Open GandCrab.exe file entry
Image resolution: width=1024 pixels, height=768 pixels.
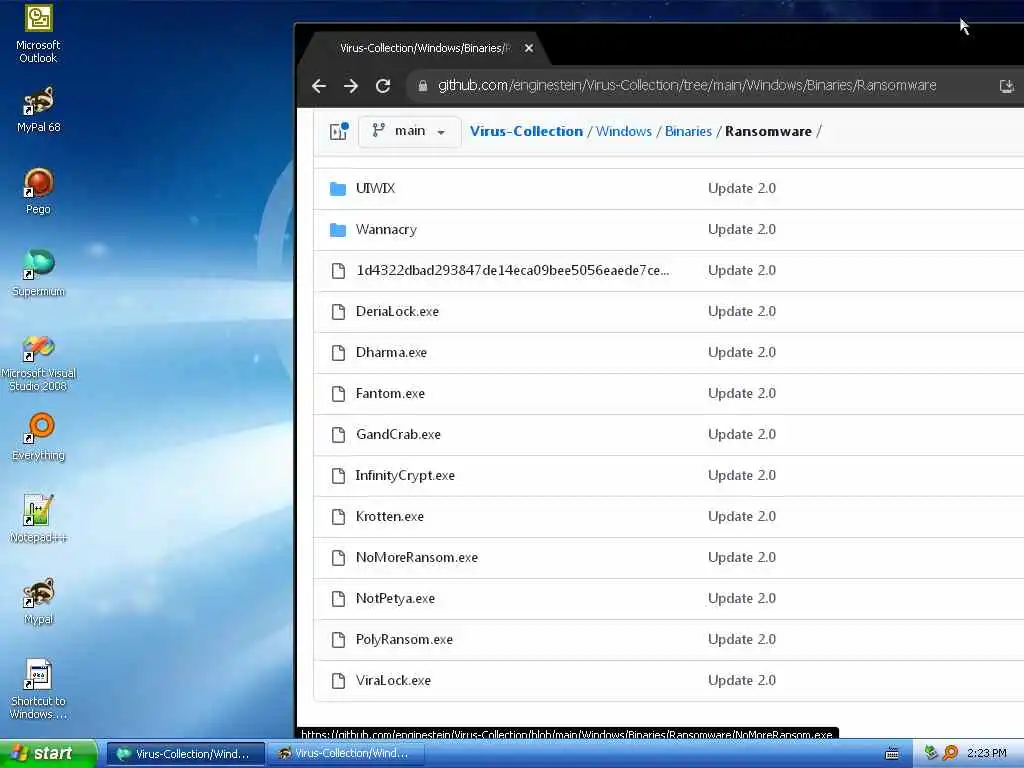pyautogui.click(x=398, y=434)
